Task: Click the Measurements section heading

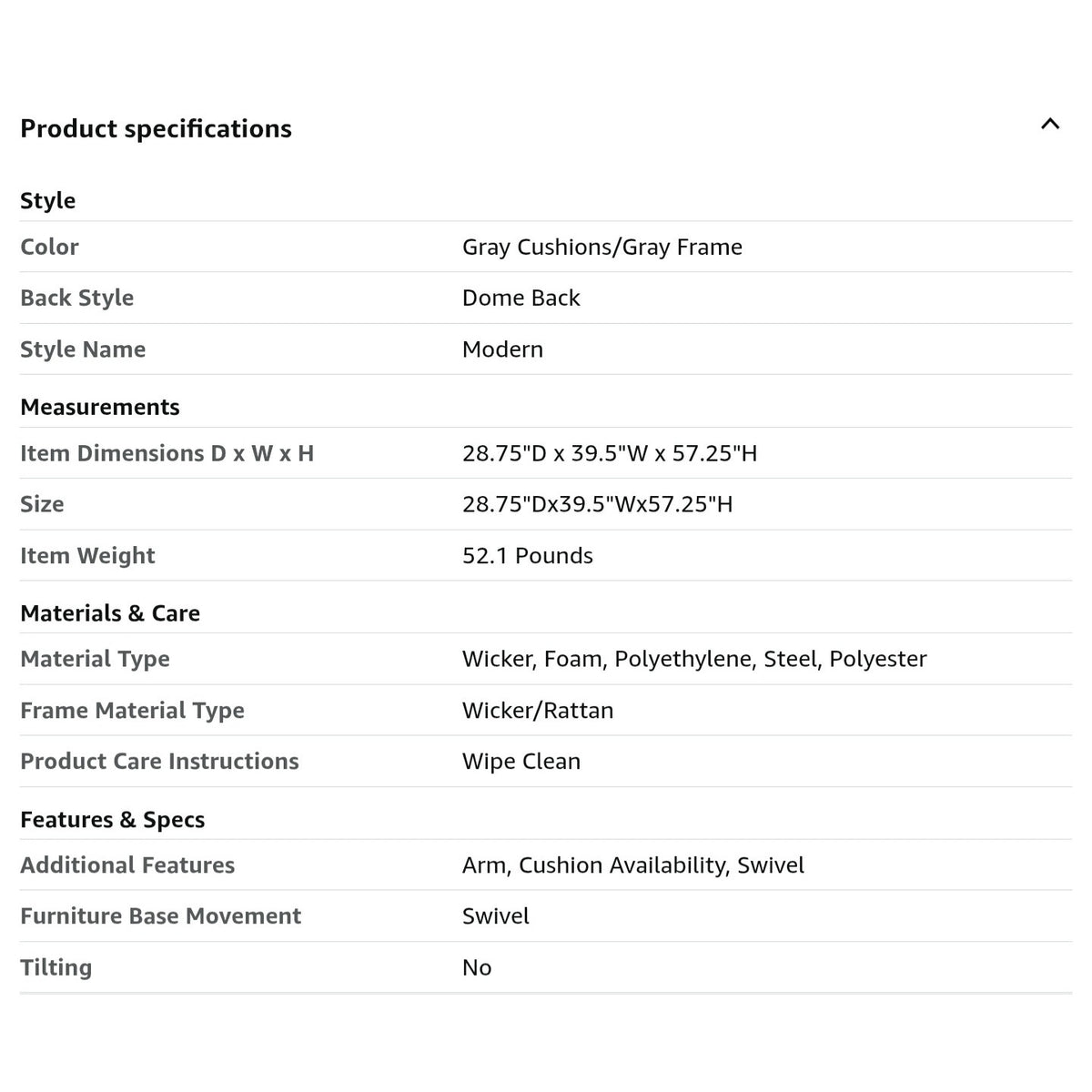Action: 100,407
